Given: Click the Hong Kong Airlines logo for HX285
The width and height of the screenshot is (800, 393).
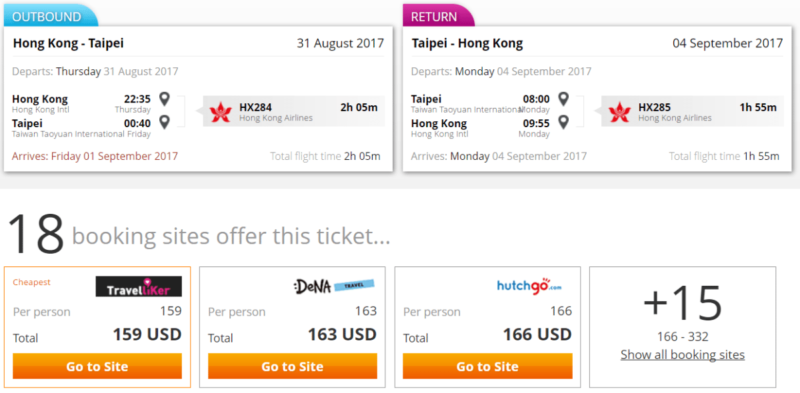Looking at the screenshot, I should [619, 112].
